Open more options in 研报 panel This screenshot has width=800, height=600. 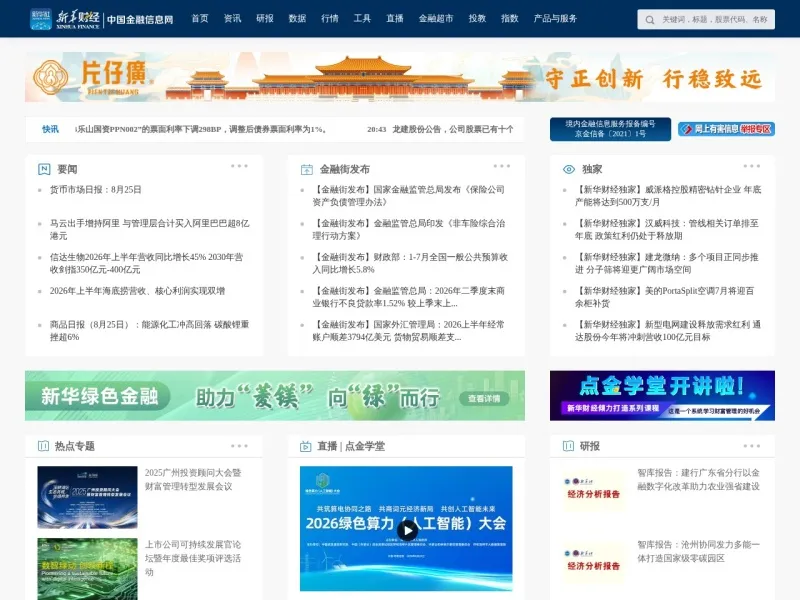752,446
